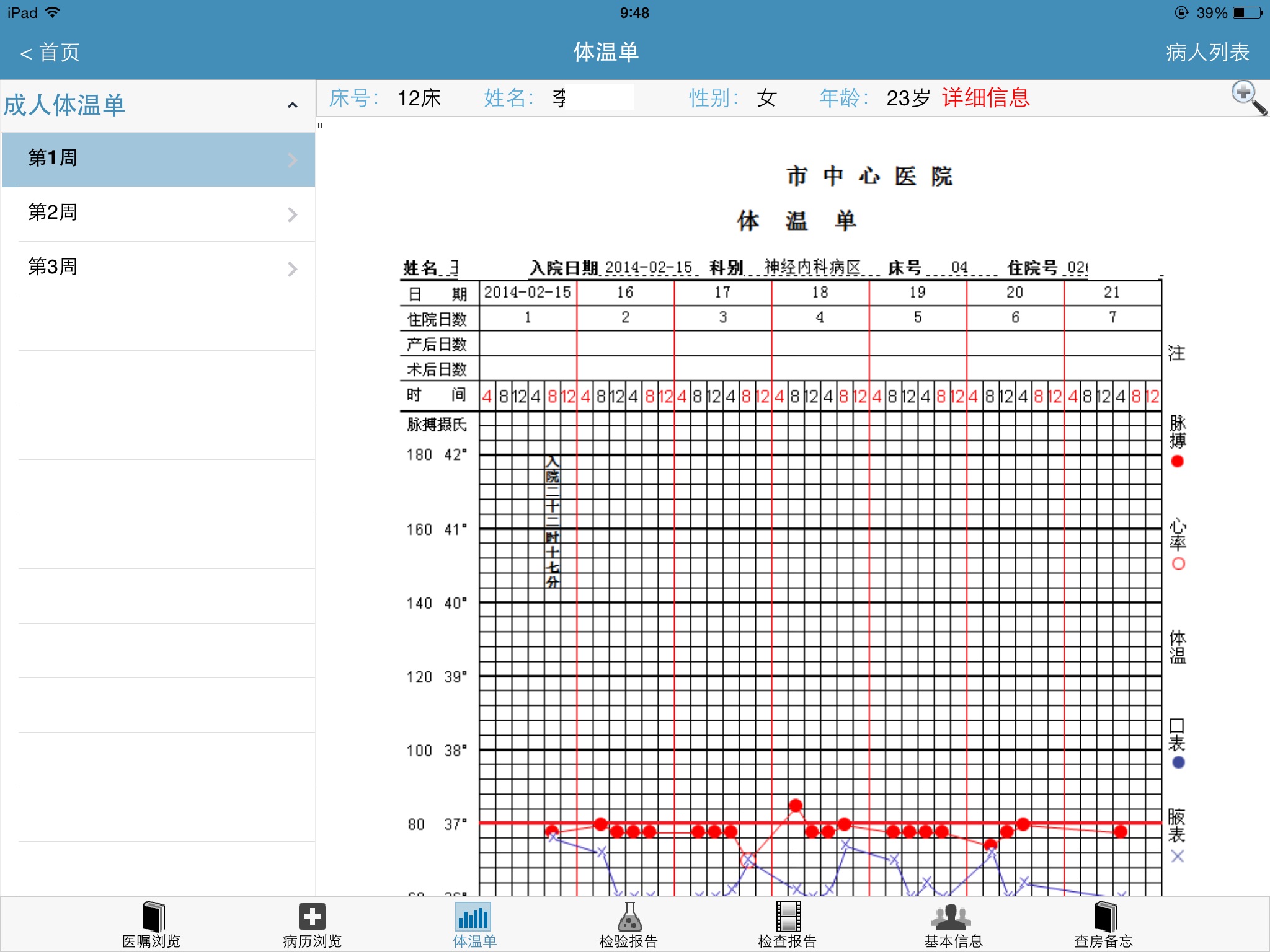Click the 180 42° axis label
The image size is (1270, 952).
[437, 454]
